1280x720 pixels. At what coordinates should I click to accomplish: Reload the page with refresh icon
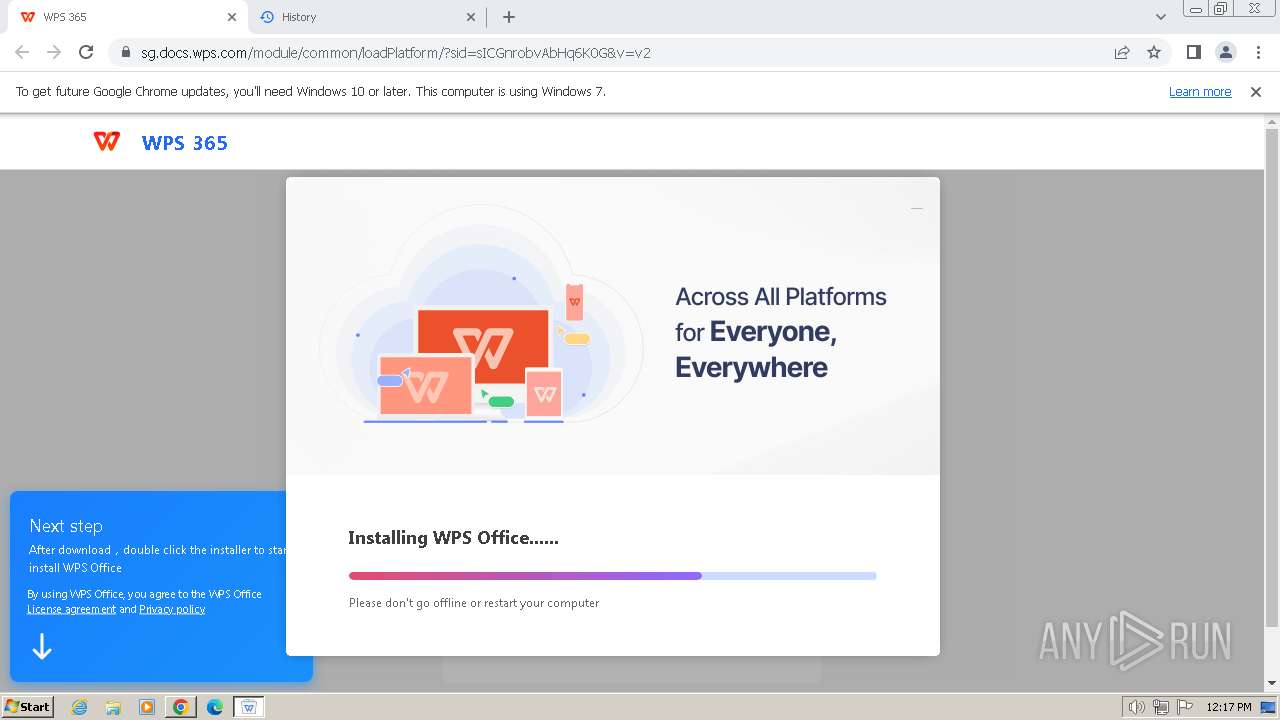[86, 52]
